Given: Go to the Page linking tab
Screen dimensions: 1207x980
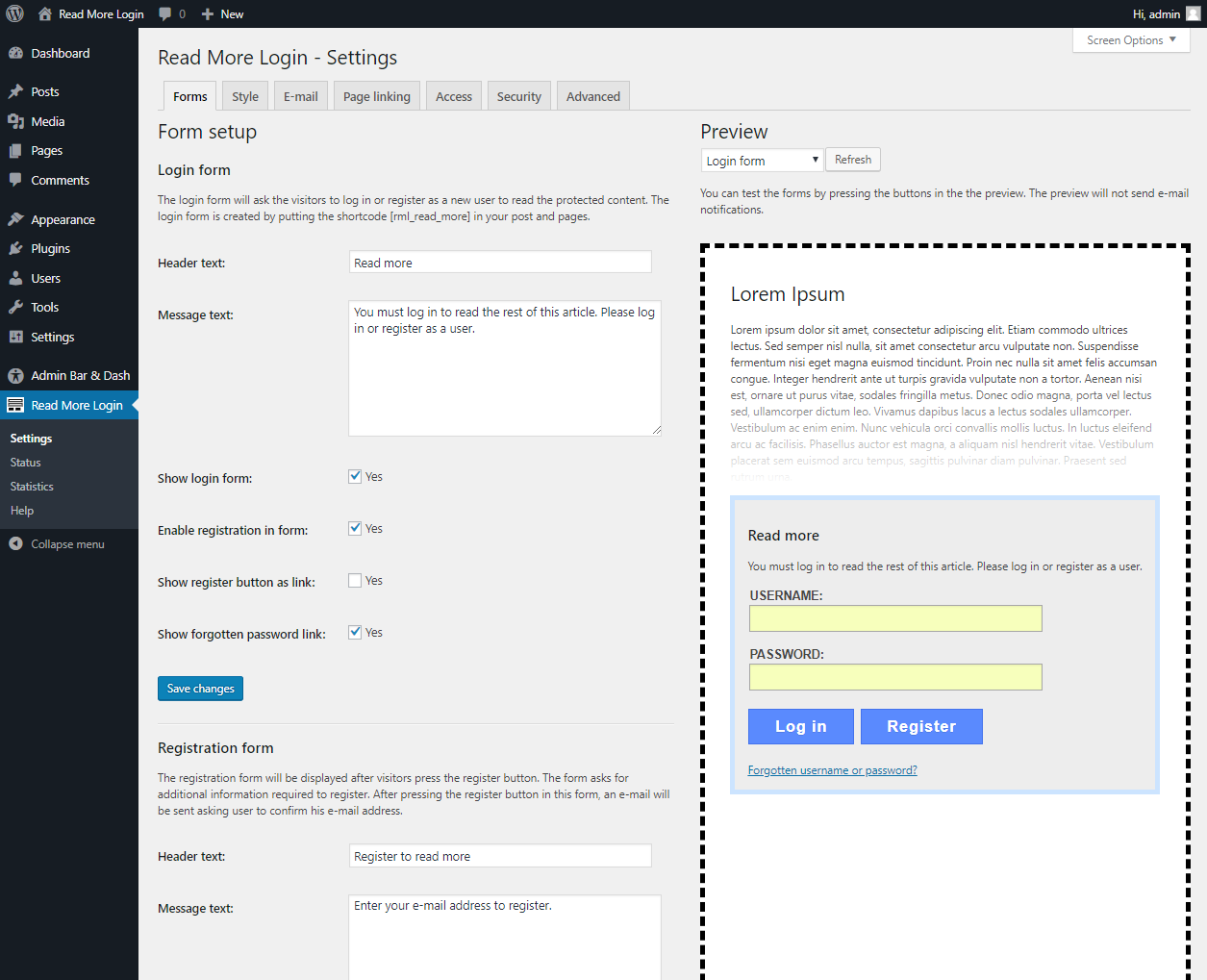Looking at the screenshot, I should point(377,96).
